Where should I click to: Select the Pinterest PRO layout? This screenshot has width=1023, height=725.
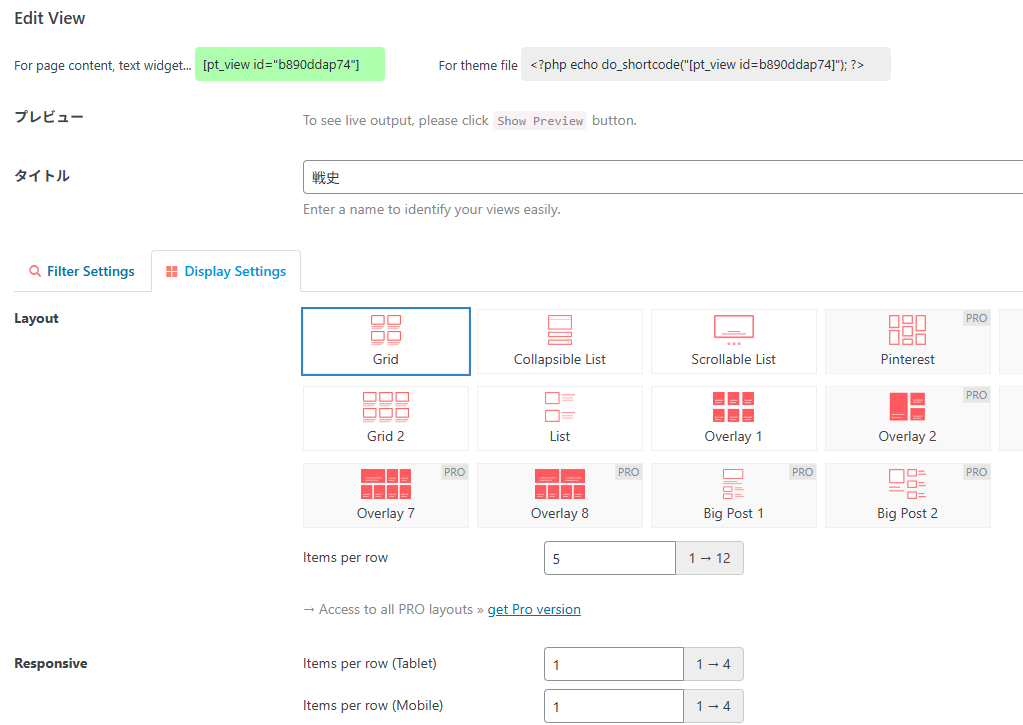coord(907,341)
